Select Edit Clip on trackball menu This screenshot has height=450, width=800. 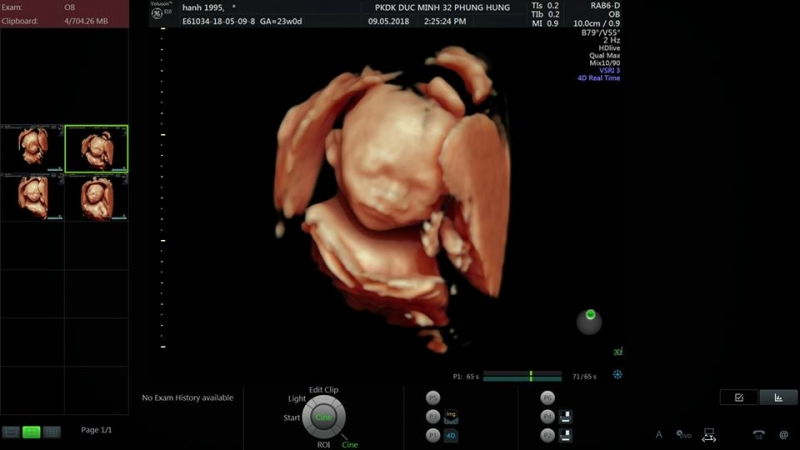(x=323, y=389)
